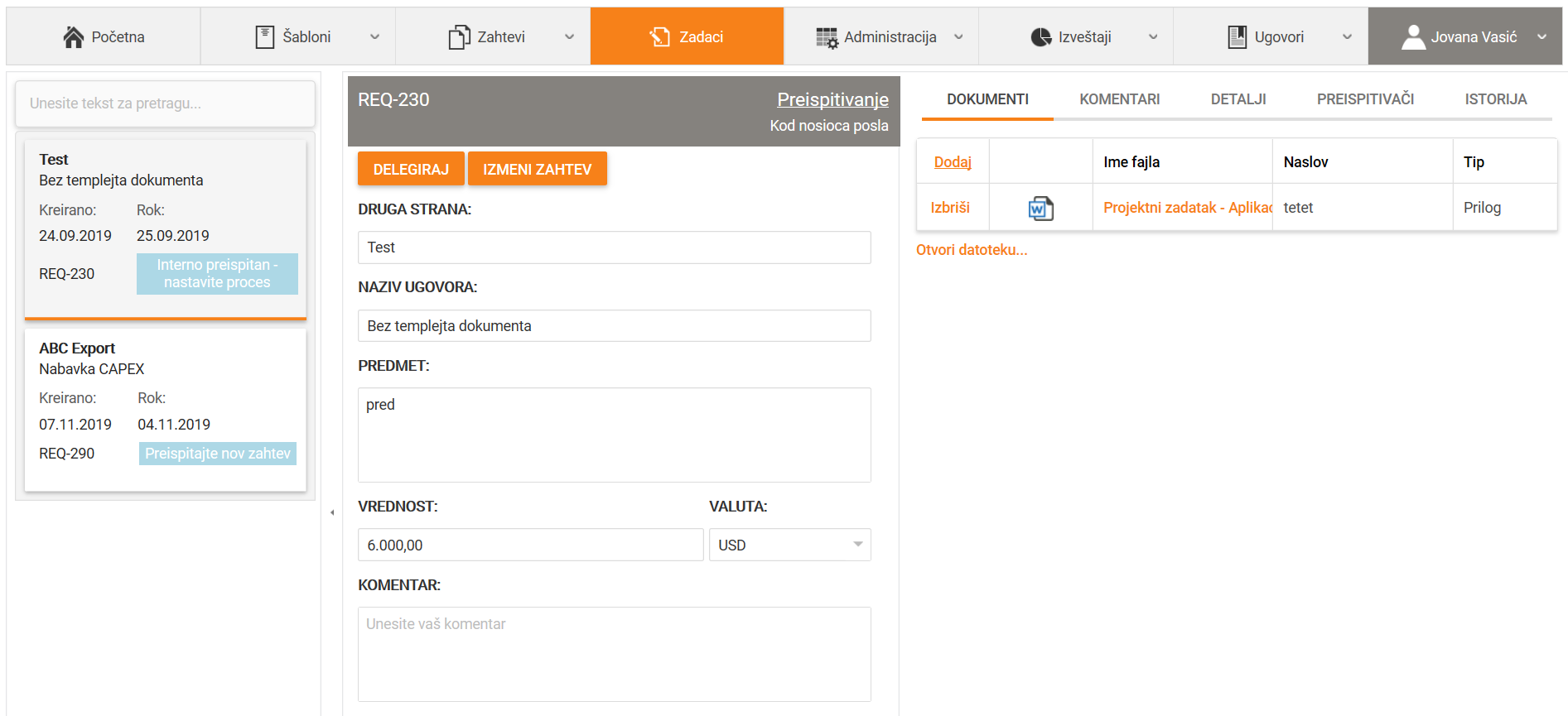Click the Dodaj link in documents table
The image size is (1568, 716).
pyautogui.click(x=953, y=162)
